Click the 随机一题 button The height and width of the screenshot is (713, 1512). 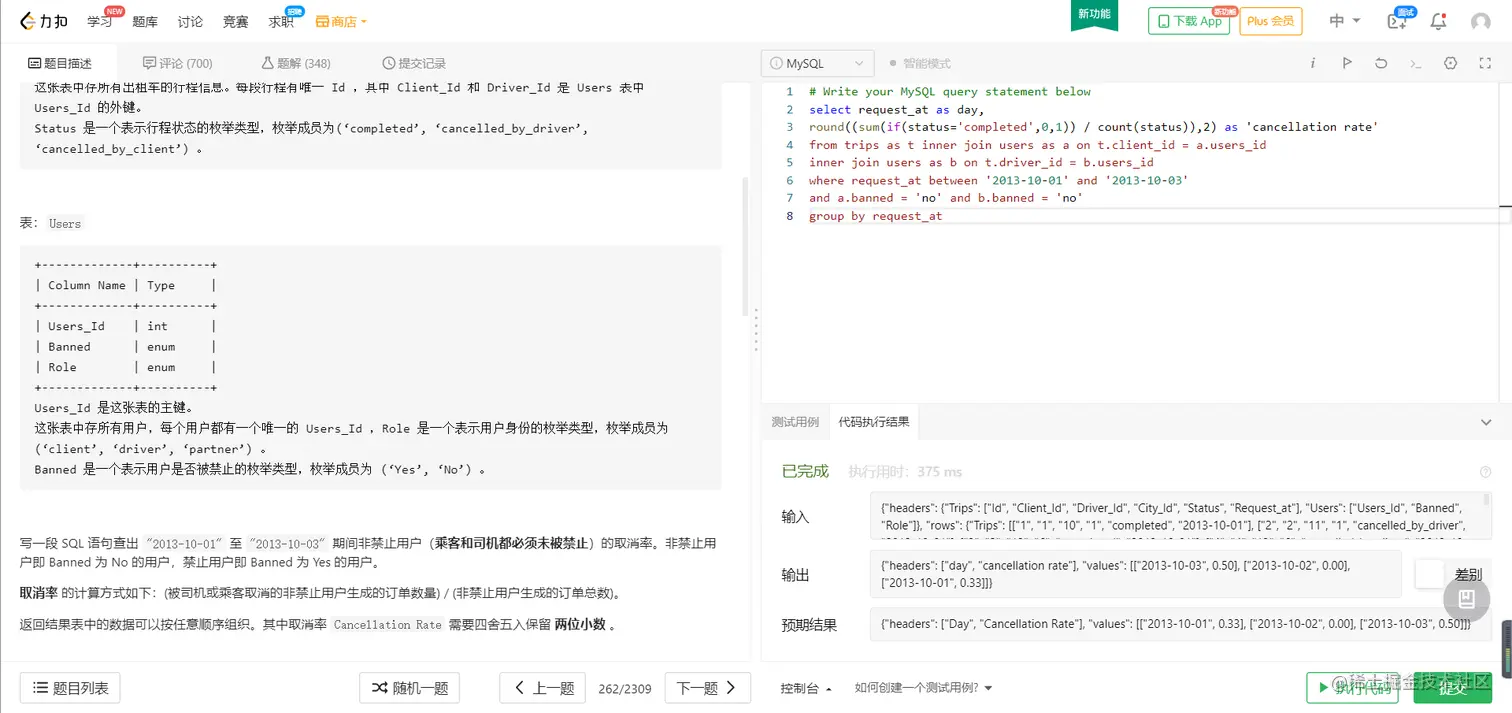click(409, 688)
